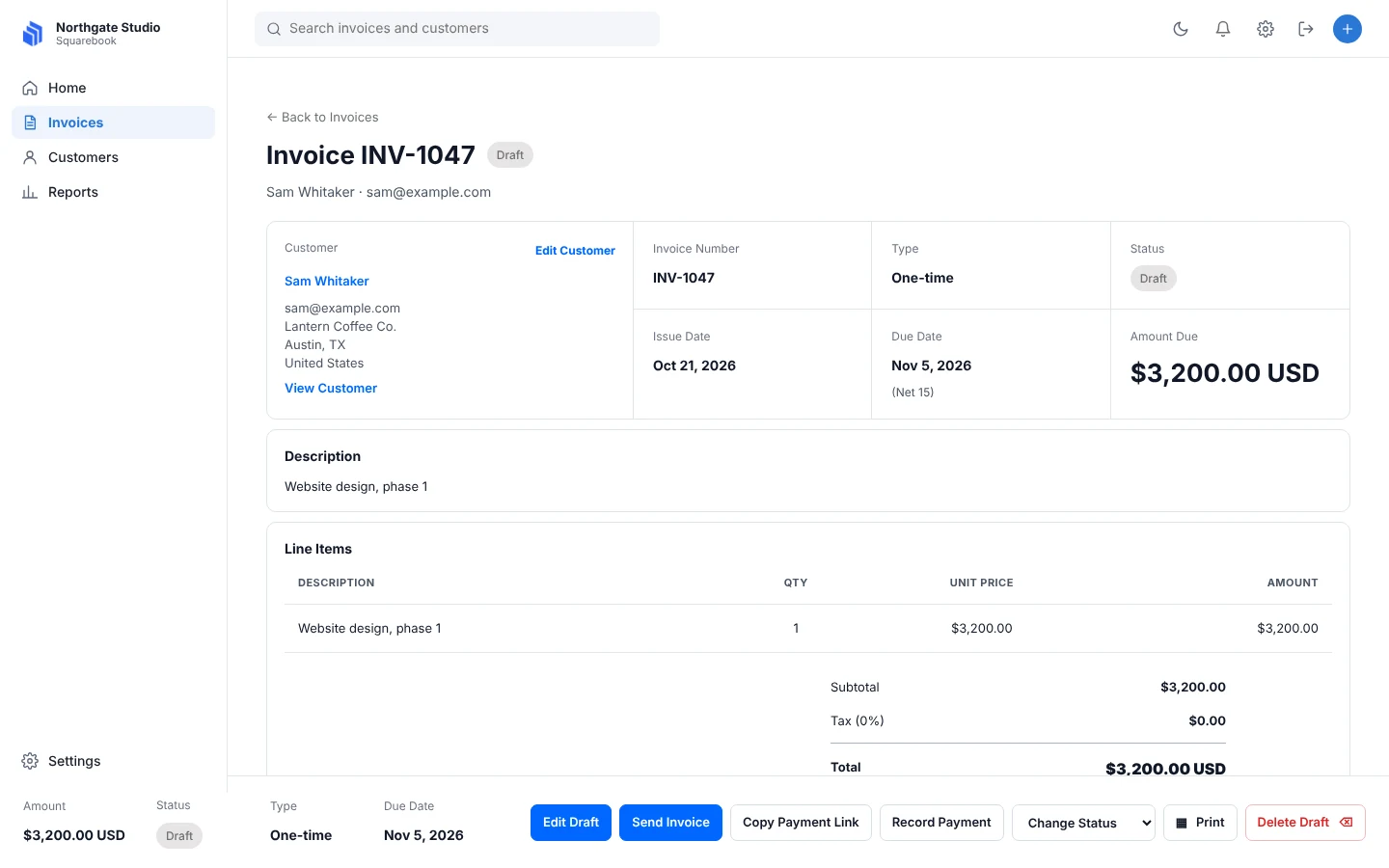Screen dimensions: 1389x868
Task: Click the line item row description cell
Action: click(369, 629)
